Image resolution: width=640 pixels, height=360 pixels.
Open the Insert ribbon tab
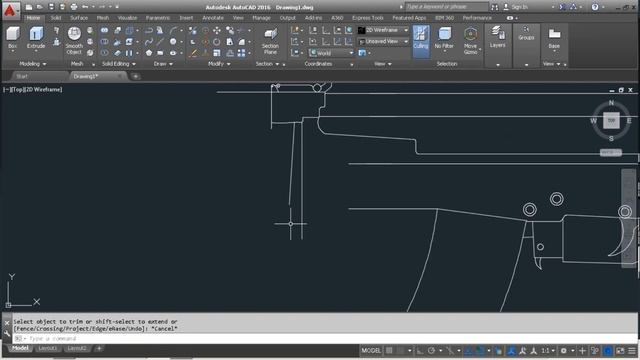pos(186,18)
